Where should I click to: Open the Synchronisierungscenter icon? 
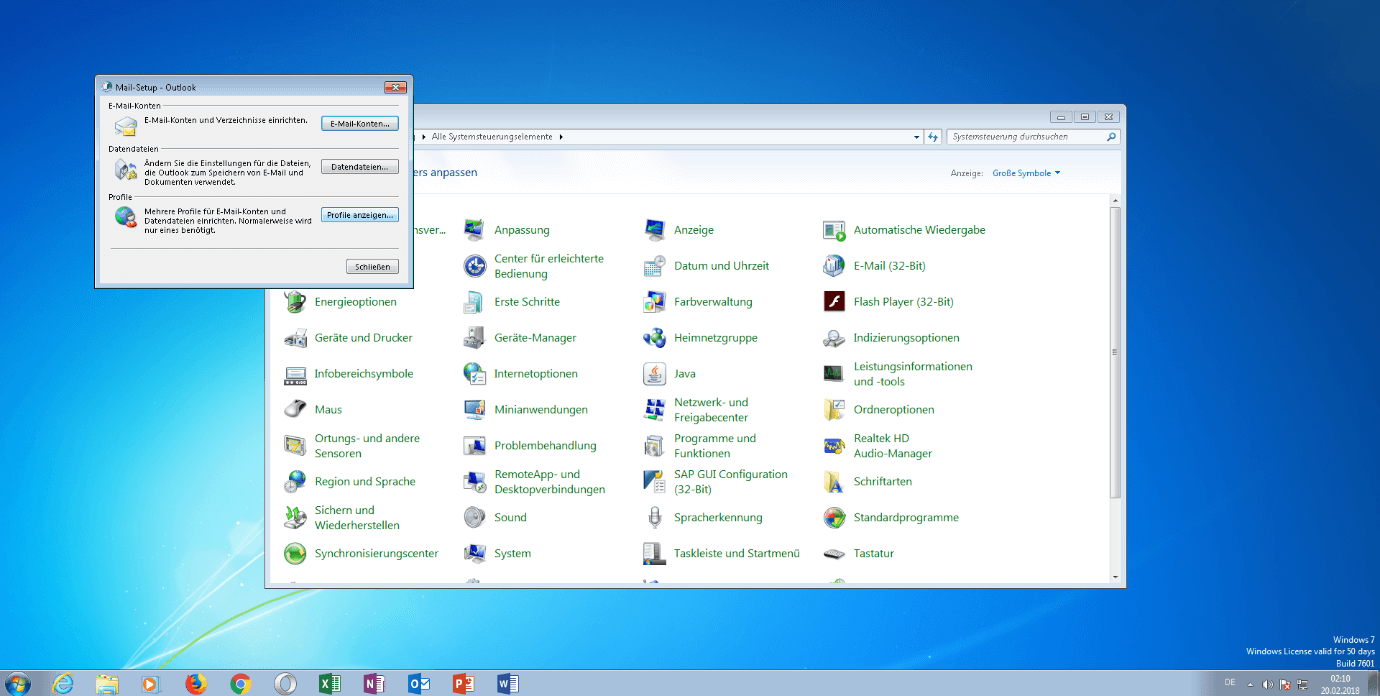tap(295, 554)
